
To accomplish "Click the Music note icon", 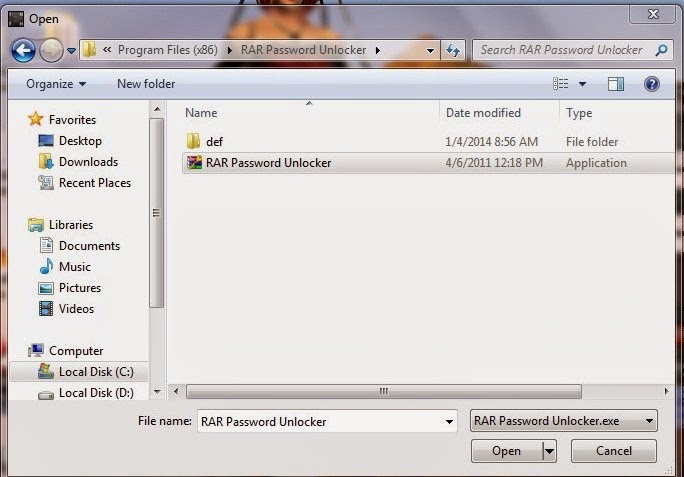I will click(46, 267).
